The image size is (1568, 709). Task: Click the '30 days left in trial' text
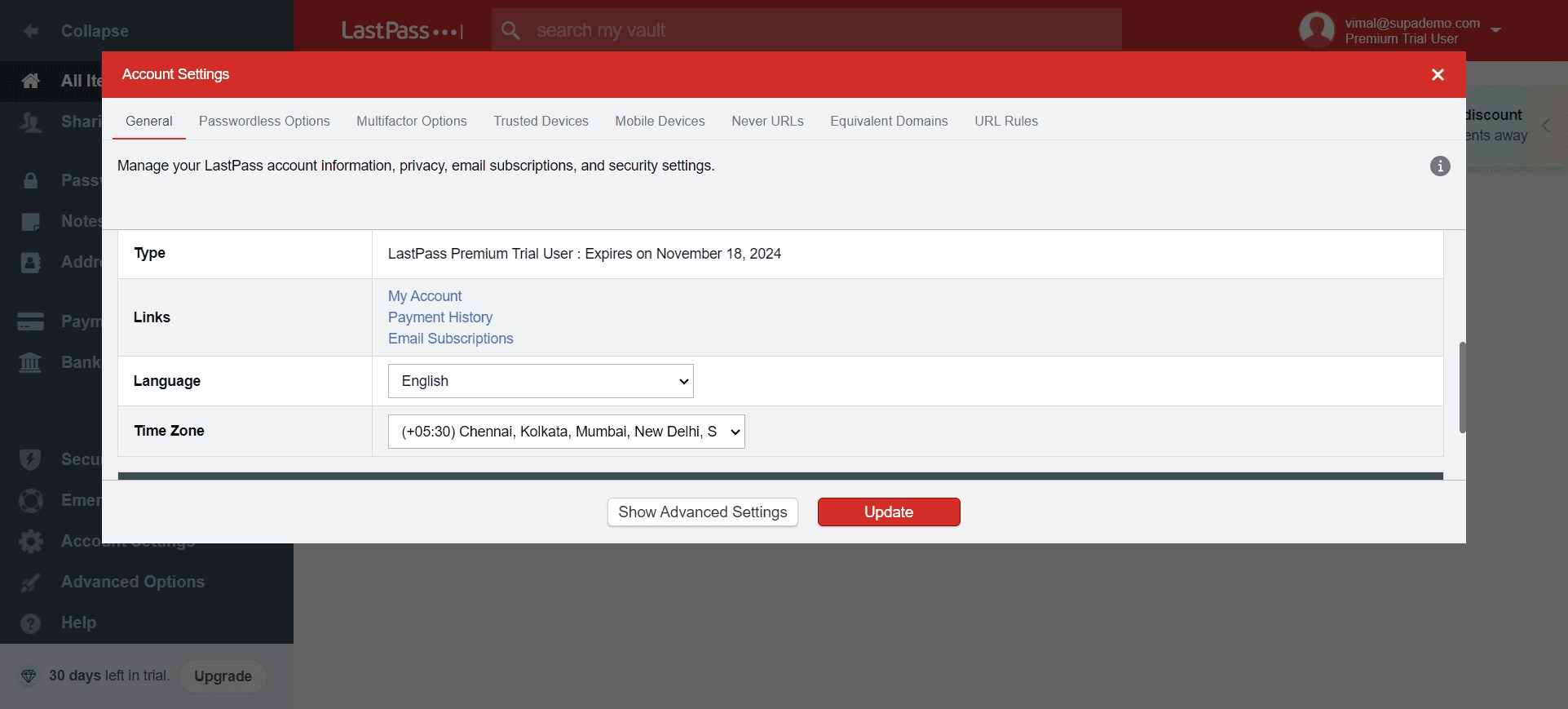tap(109, 676)
